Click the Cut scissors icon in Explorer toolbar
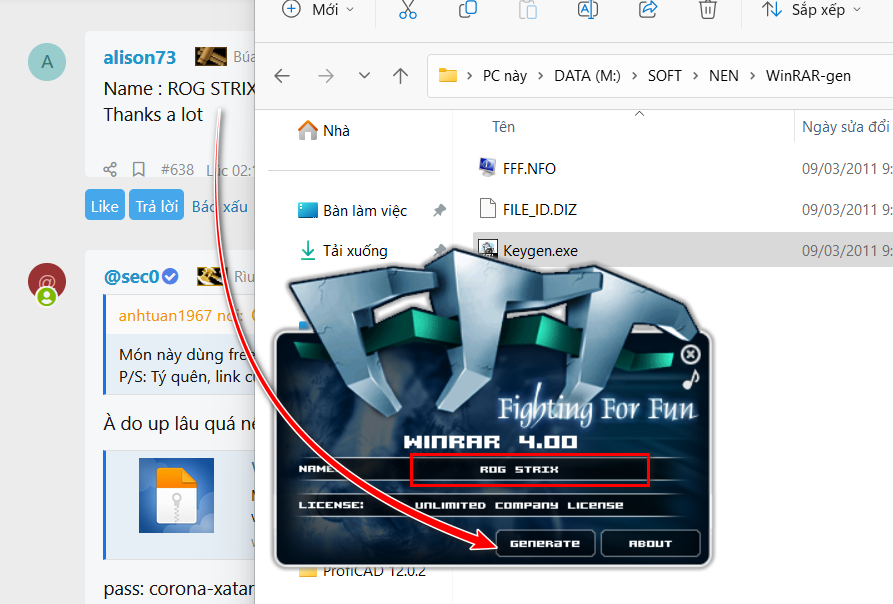The width and height of the screenshot is (893, 604). click(407, 10)
